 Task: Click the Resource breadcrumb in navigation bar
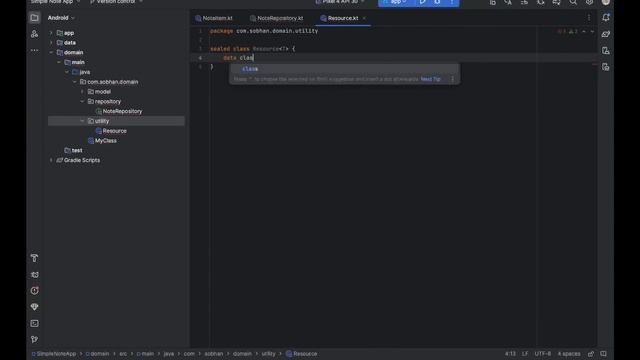click(302, 354)
